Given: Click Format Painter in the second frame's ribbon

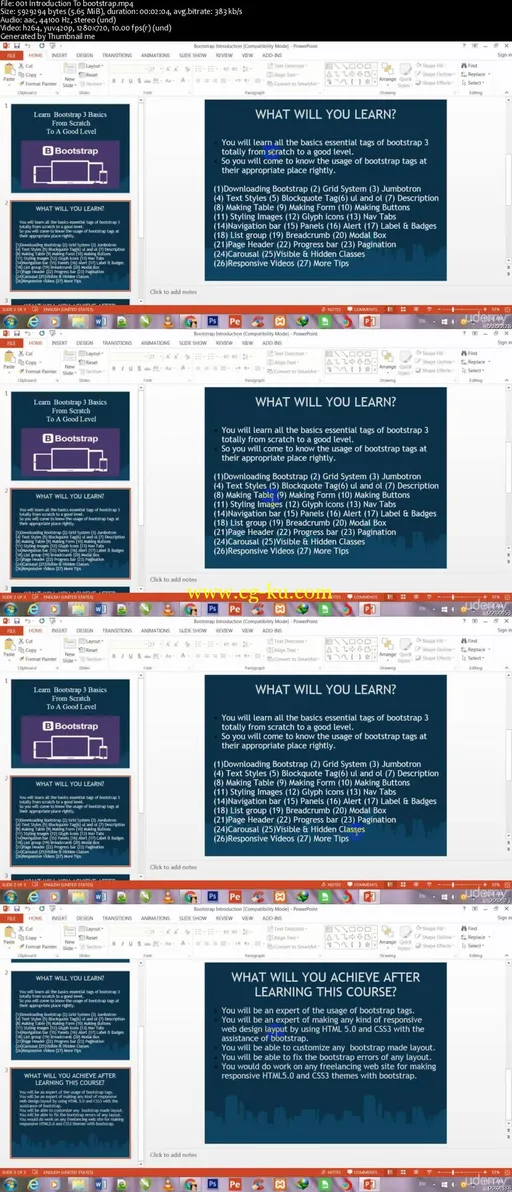Looking at the screenshot, I should (x=37, y=371).
